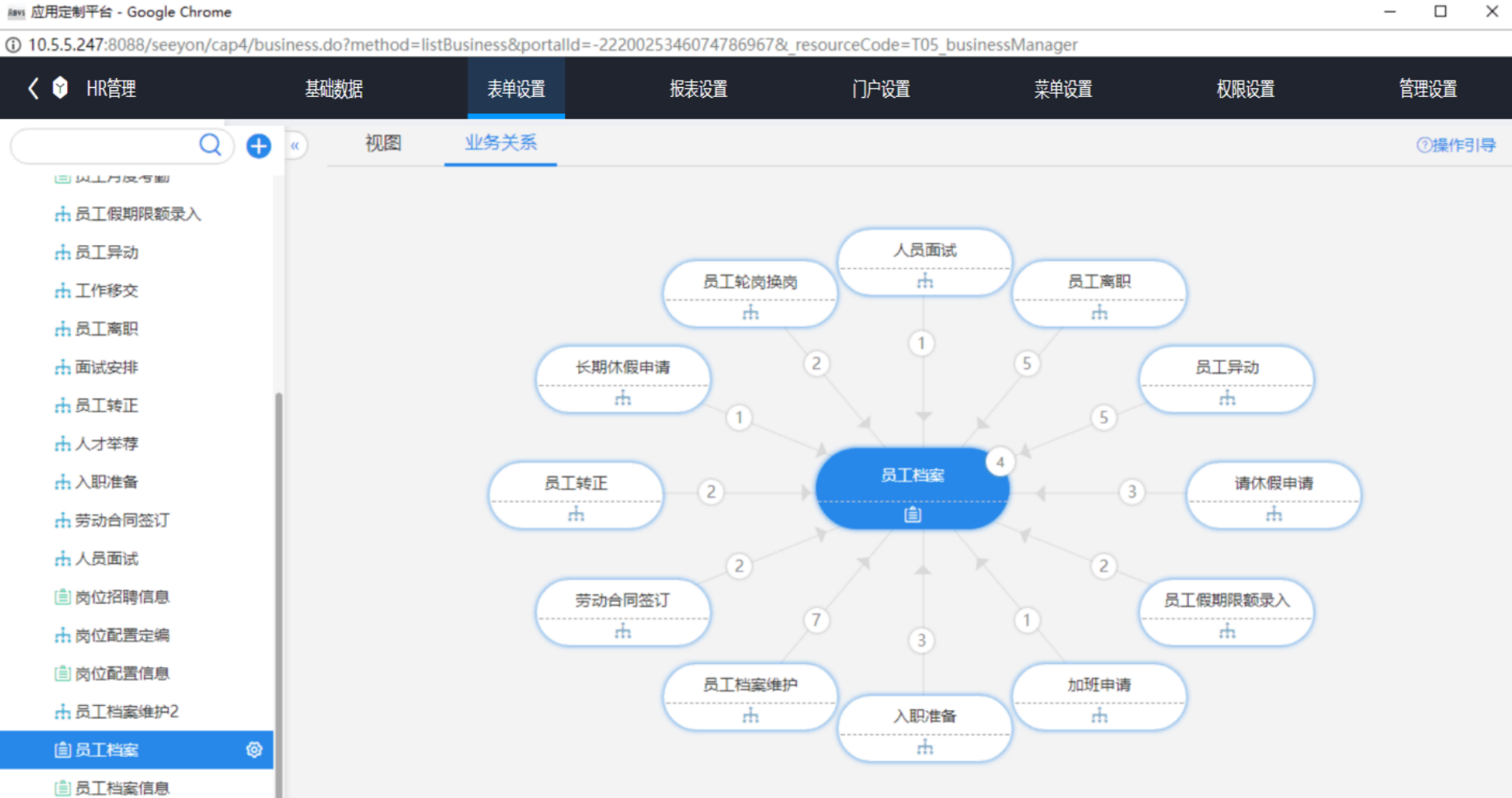Collapse the sidebar with the double chevron
Viewport: 1512px width, 798px height.
coord(295,146)
